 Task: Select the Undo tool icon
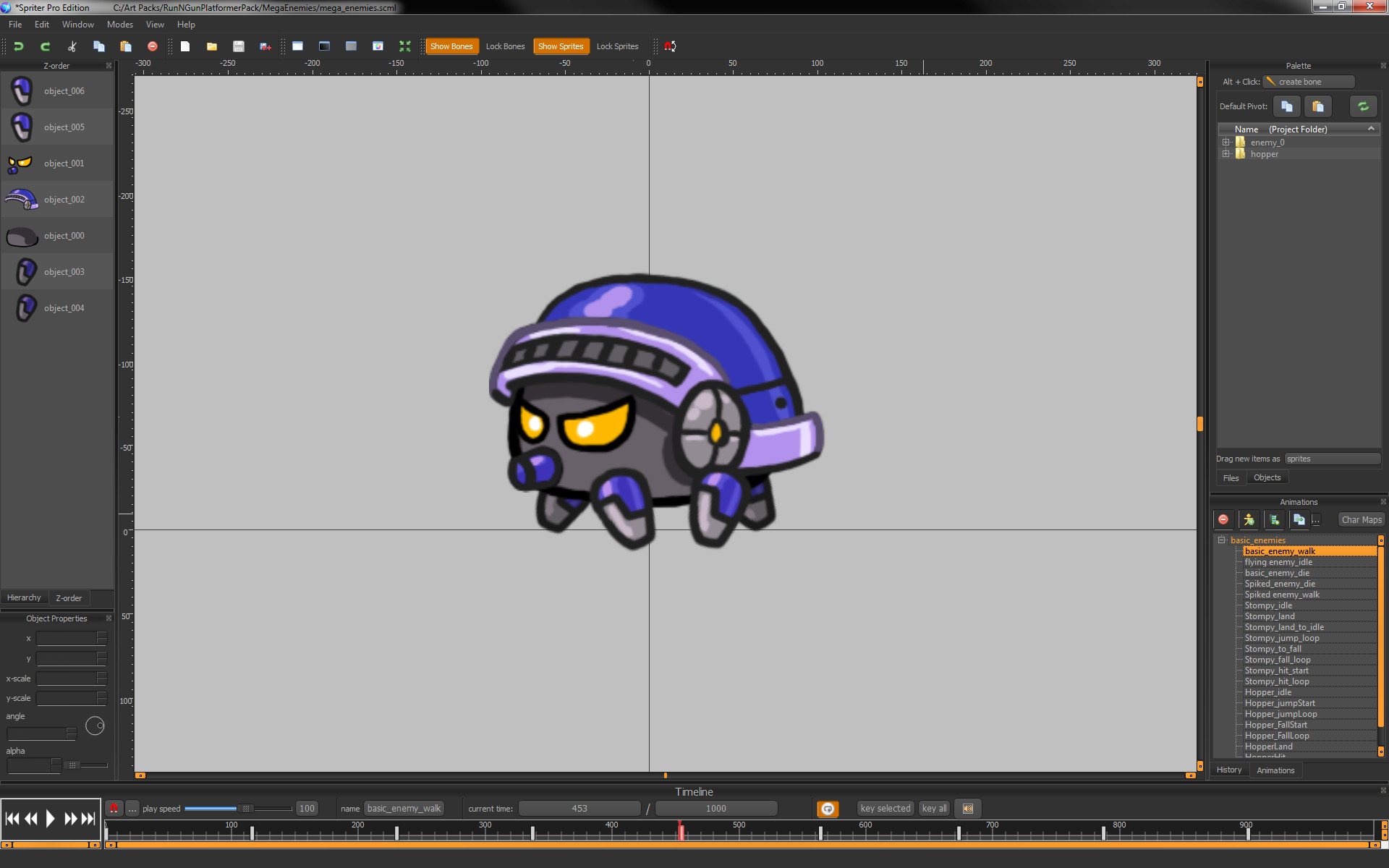(18, 46)
